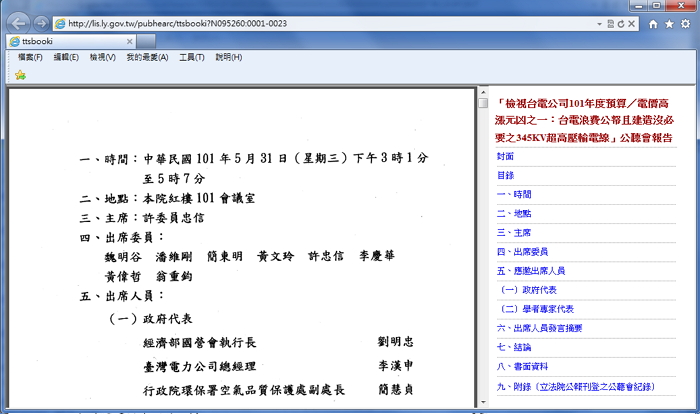Go to the 目錄 contents link
Image resolution: width=700 pixels, height=414 pixels.
[x=505, y=175]
